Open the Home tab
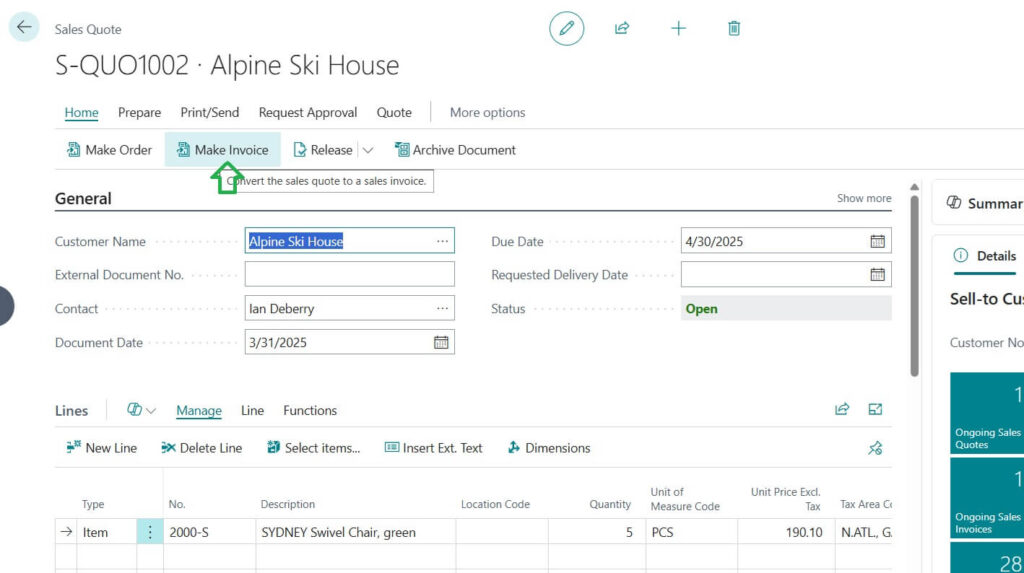The image size is (1024, 573). point(81,112)
